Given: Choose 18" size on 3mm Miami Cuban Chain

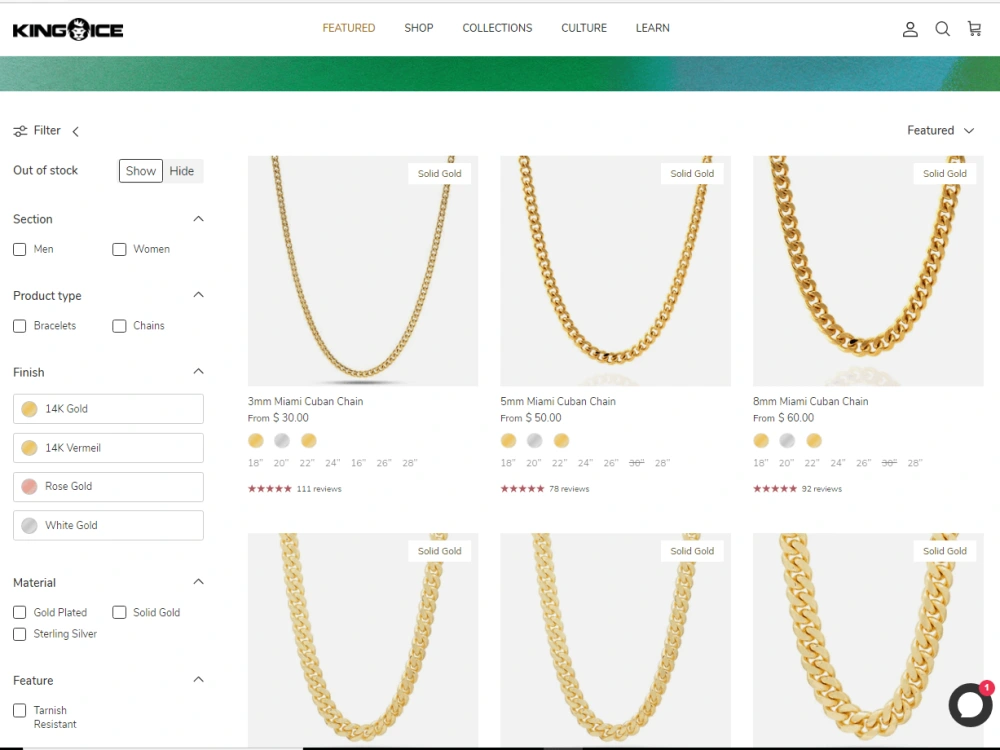Looking at the screenshot, I should (255, 463).
